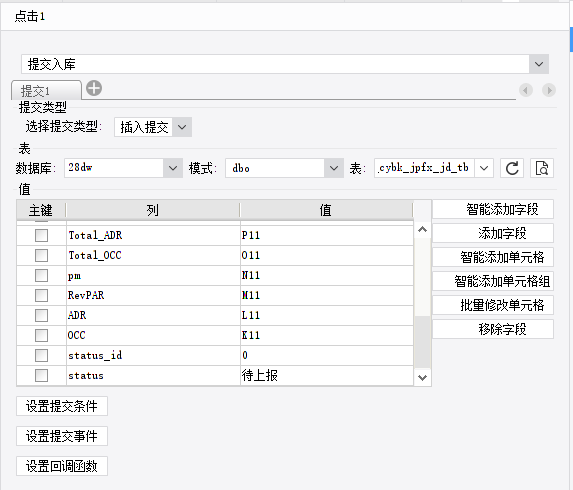Click the right tab navigation arrow
This screenshot has height=490, width=573.
(549, 90)
